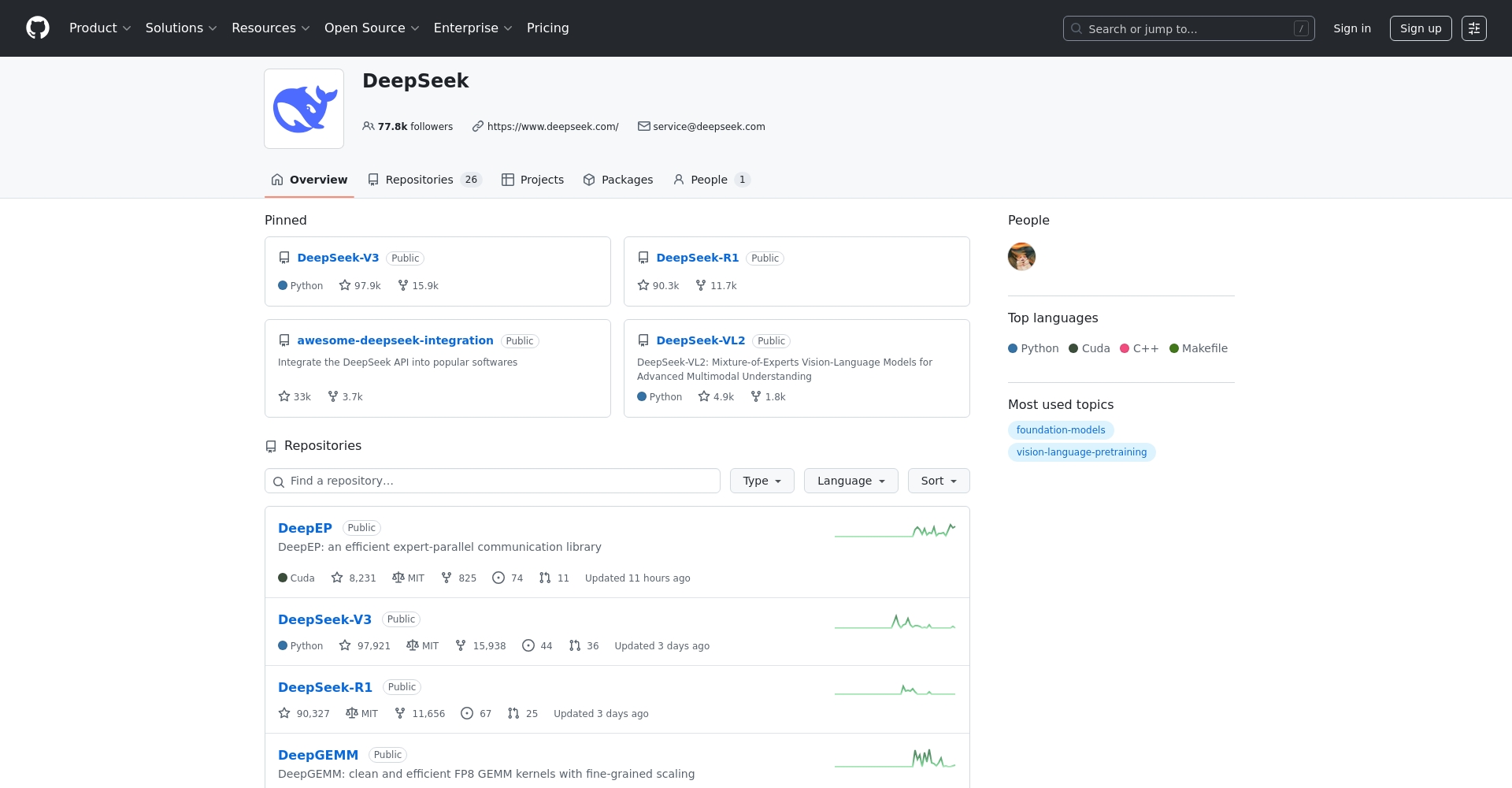Switch to the Overview tab

309,180
